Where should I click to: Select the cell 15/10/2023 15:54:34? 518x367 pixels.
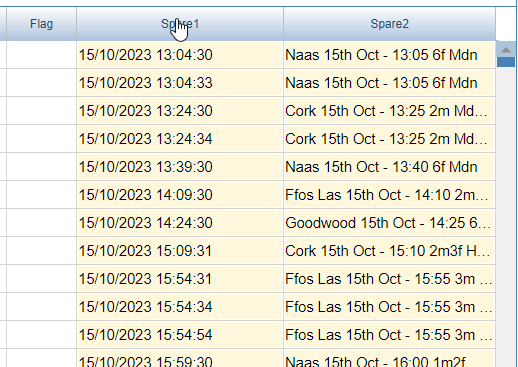(180, 307)
